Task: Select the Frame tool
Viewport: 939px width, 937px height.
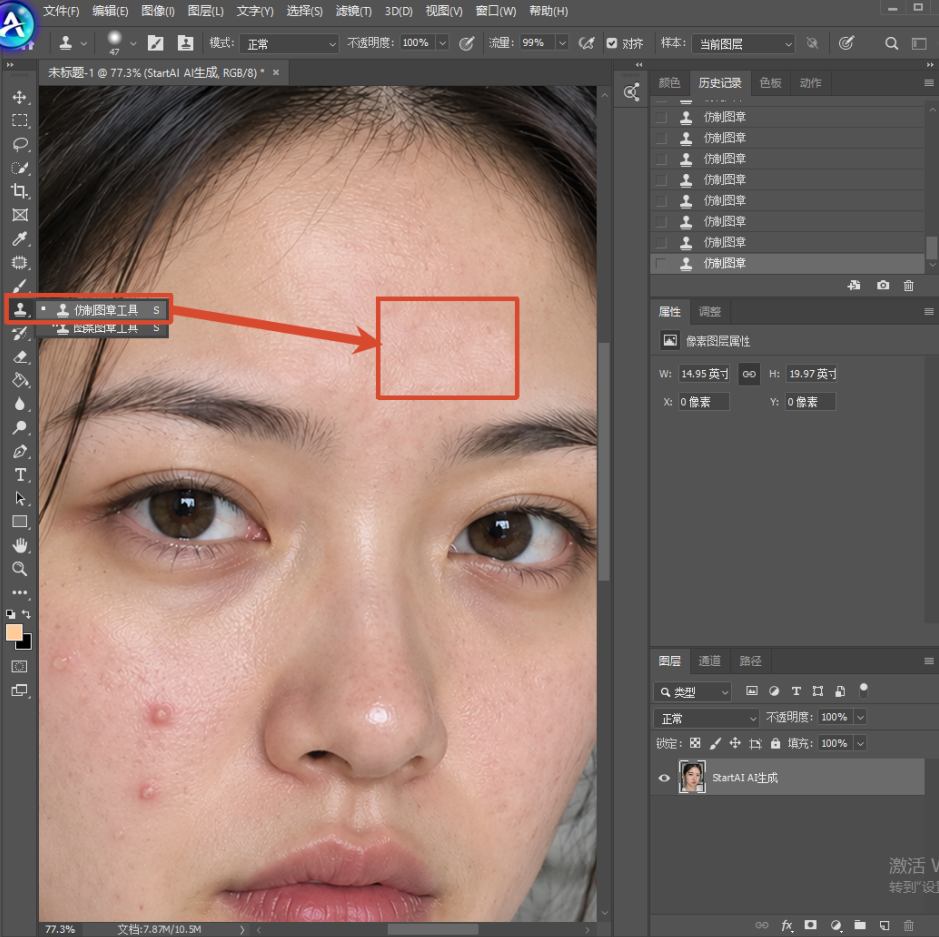Action: pyautogui.click(x=20, y=215)
